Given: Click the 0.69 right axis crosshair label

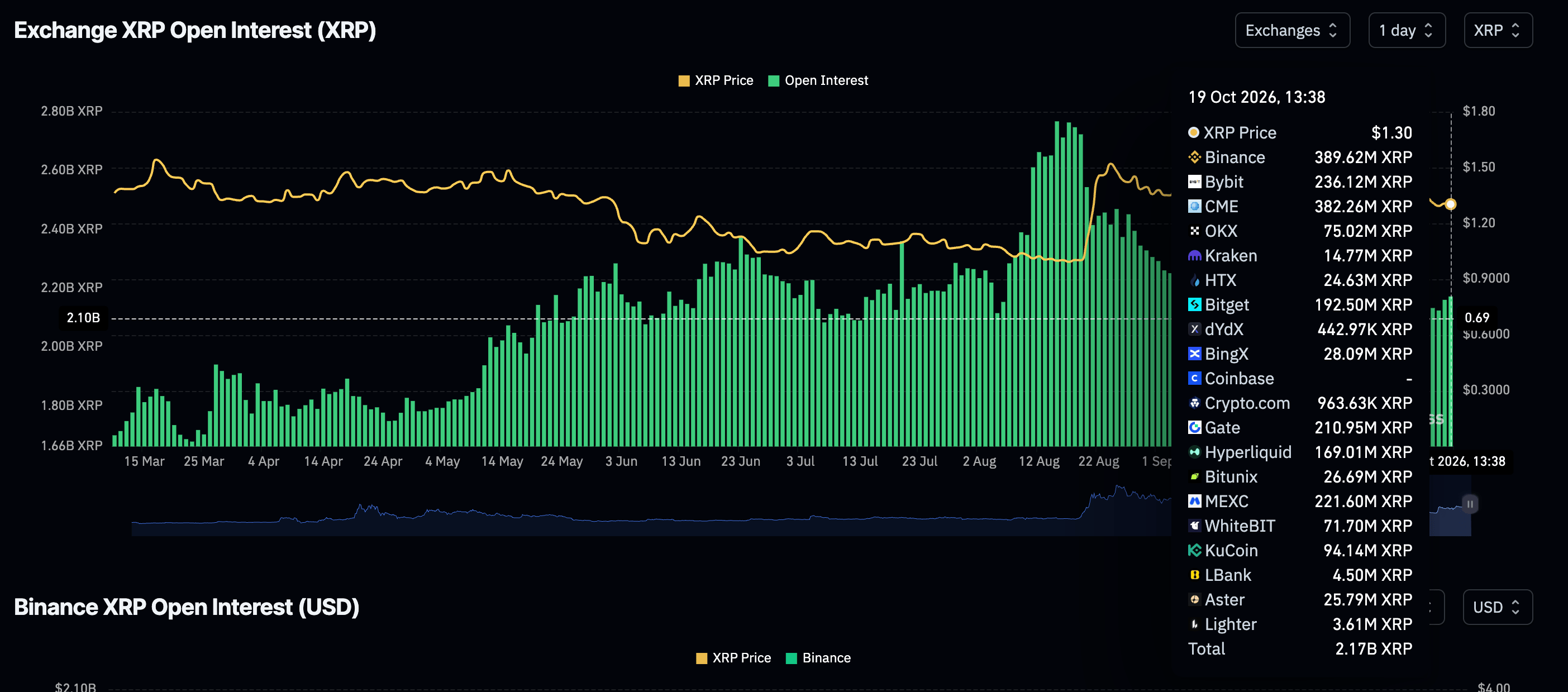Looking at the screenshot, I should click(1477, 318).
